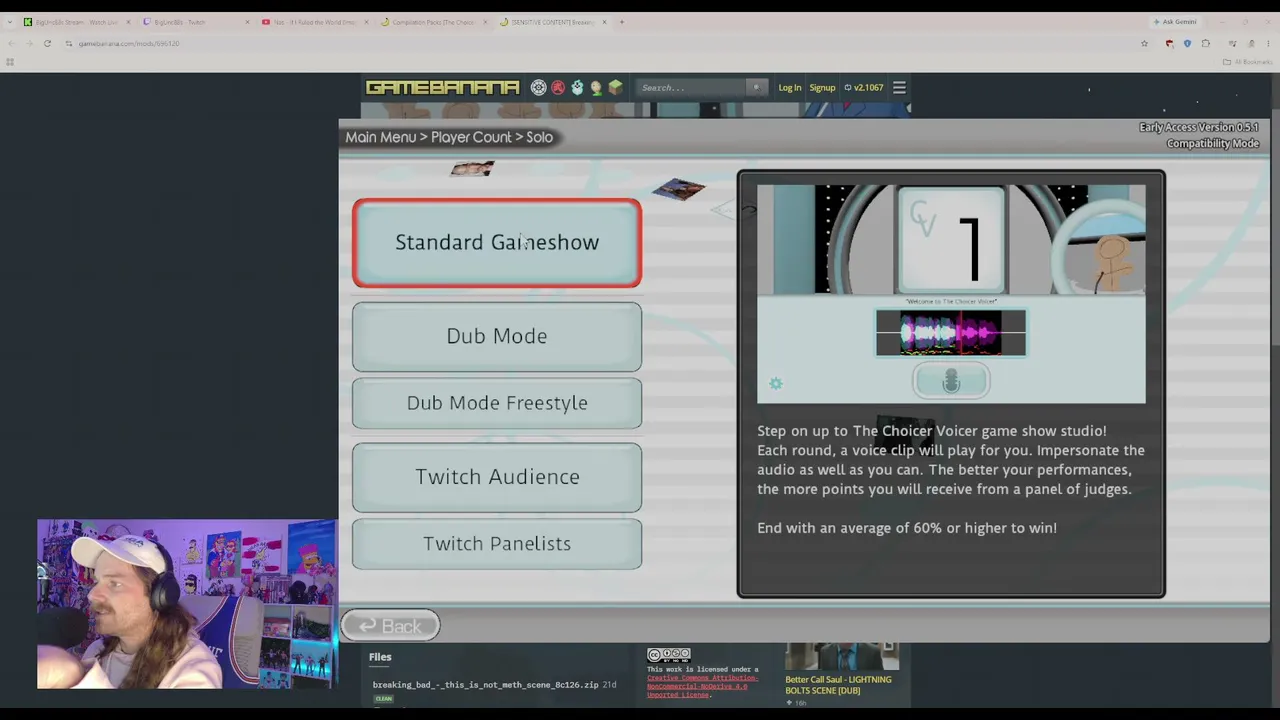
Task: Click the GameBanana search magnifier button
Action: [x=756, y=88]
